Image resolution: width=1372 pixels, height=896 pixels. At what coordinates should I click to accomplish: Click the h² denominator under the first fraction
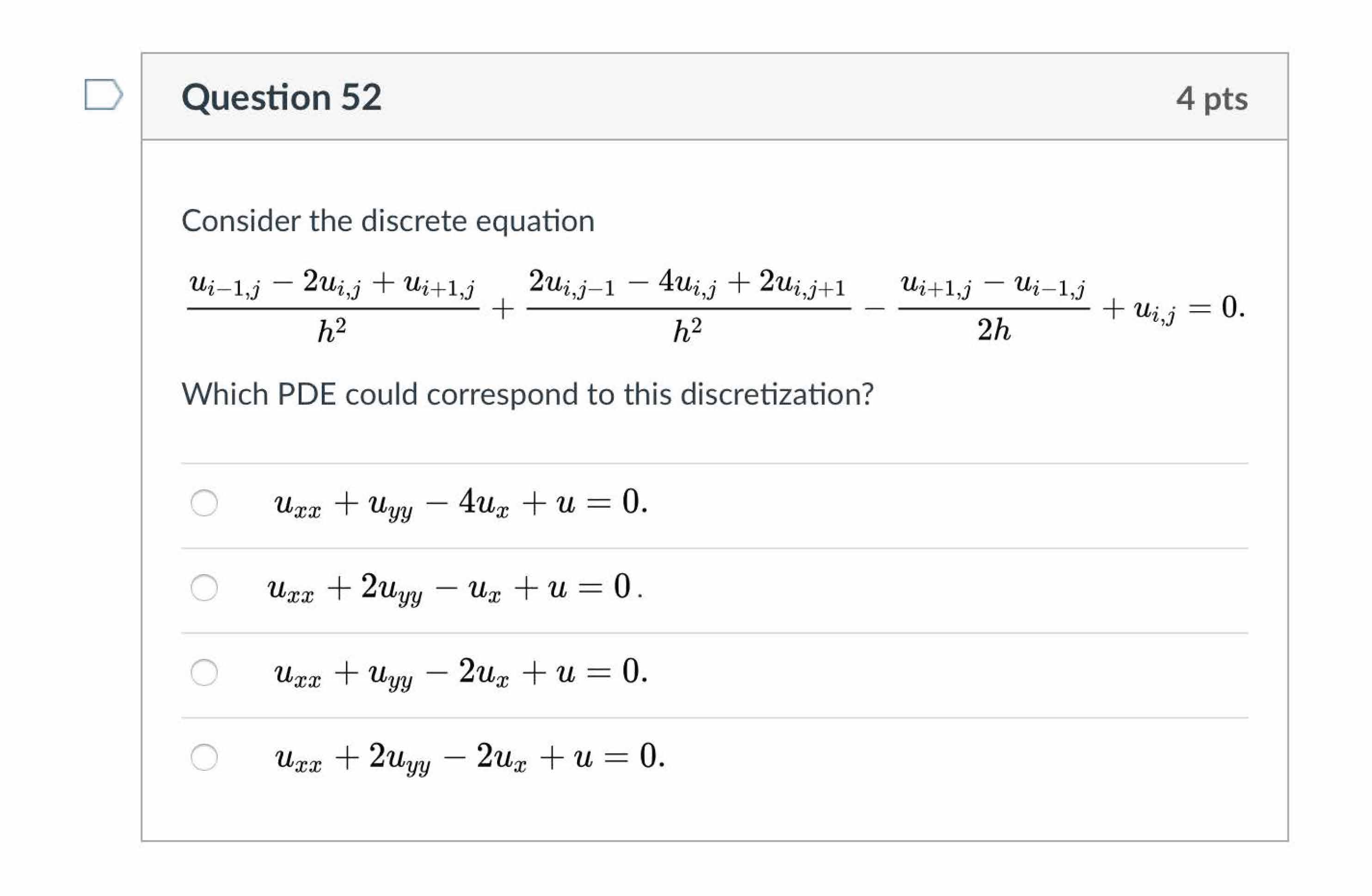pos(332,331)
